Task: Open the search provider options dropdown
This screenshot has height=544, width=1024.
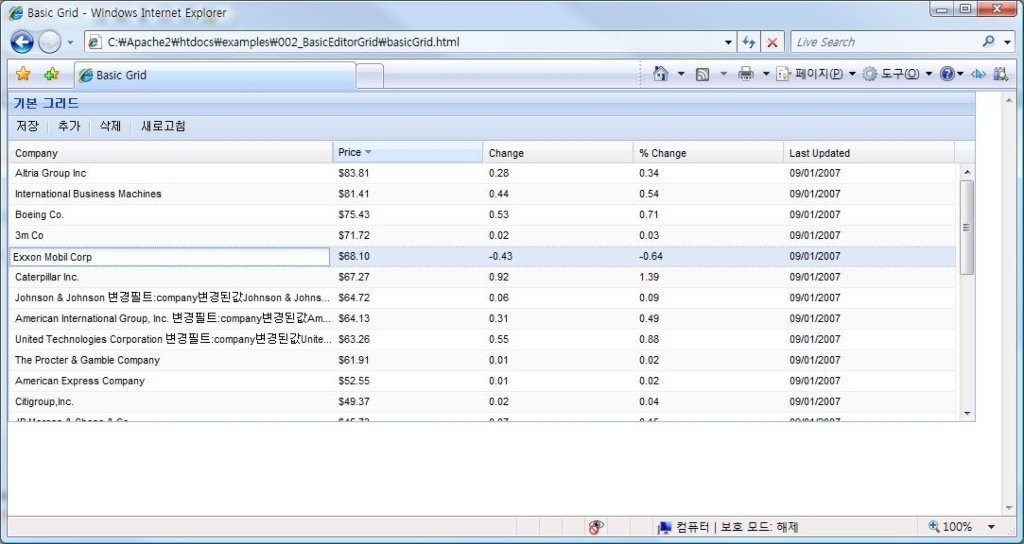Action: 1007,42
